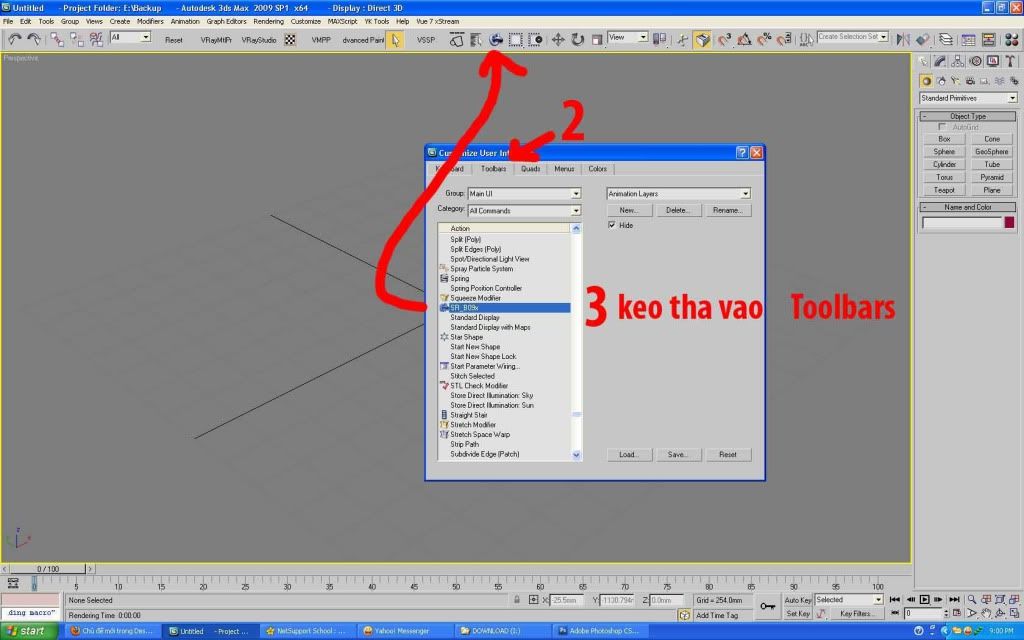Open the Rendering menu

click(268, 22)
